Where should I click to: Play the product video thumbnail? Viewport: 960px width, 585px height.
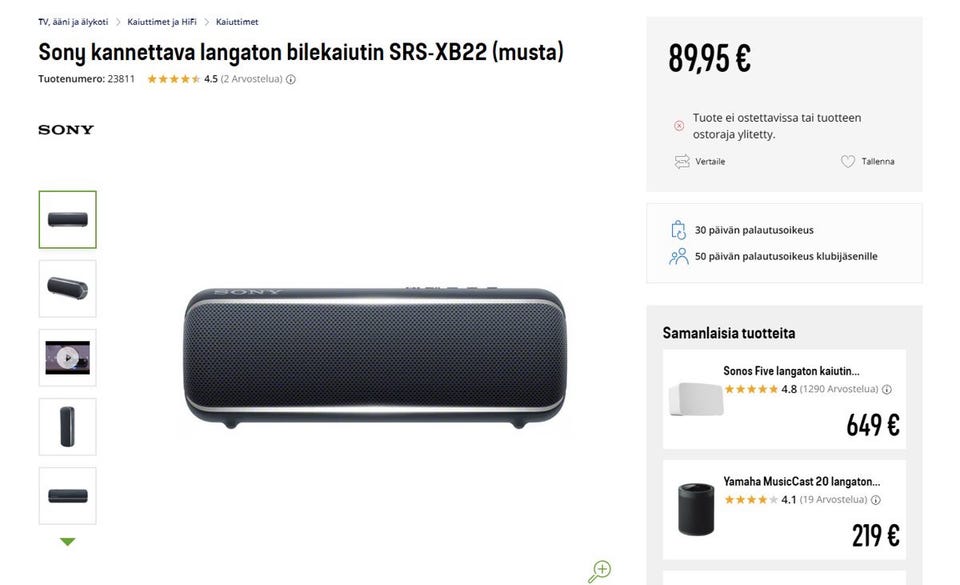[x=67, y=358]
